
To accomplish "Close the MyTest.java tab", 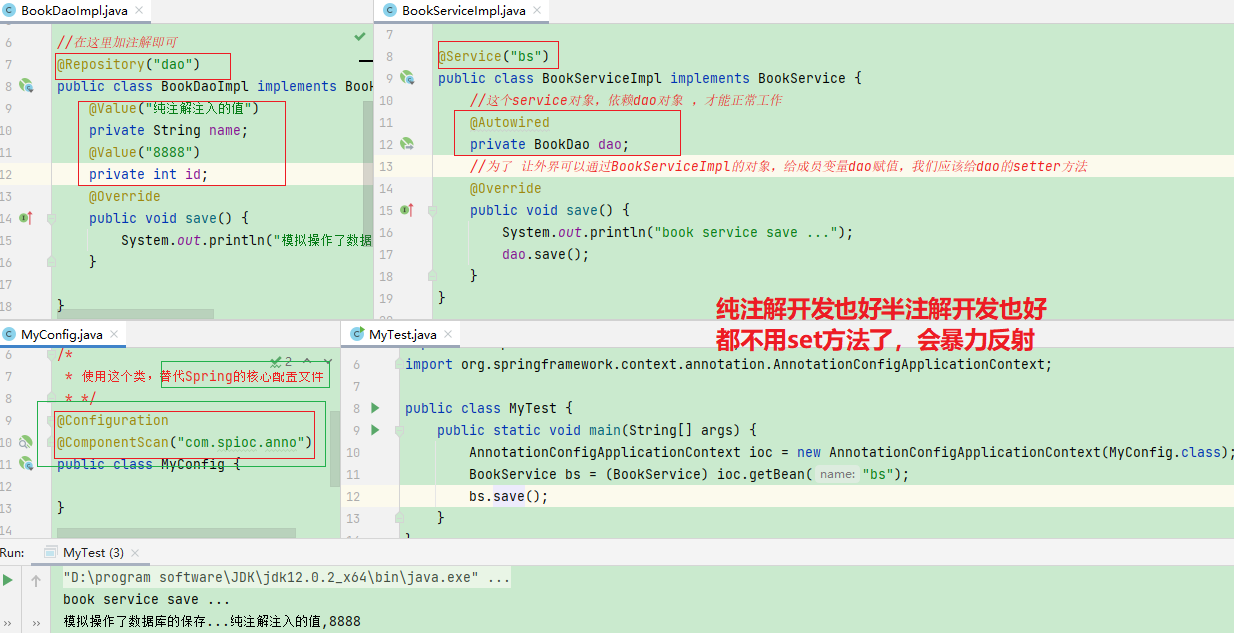I will click(447, 334).
